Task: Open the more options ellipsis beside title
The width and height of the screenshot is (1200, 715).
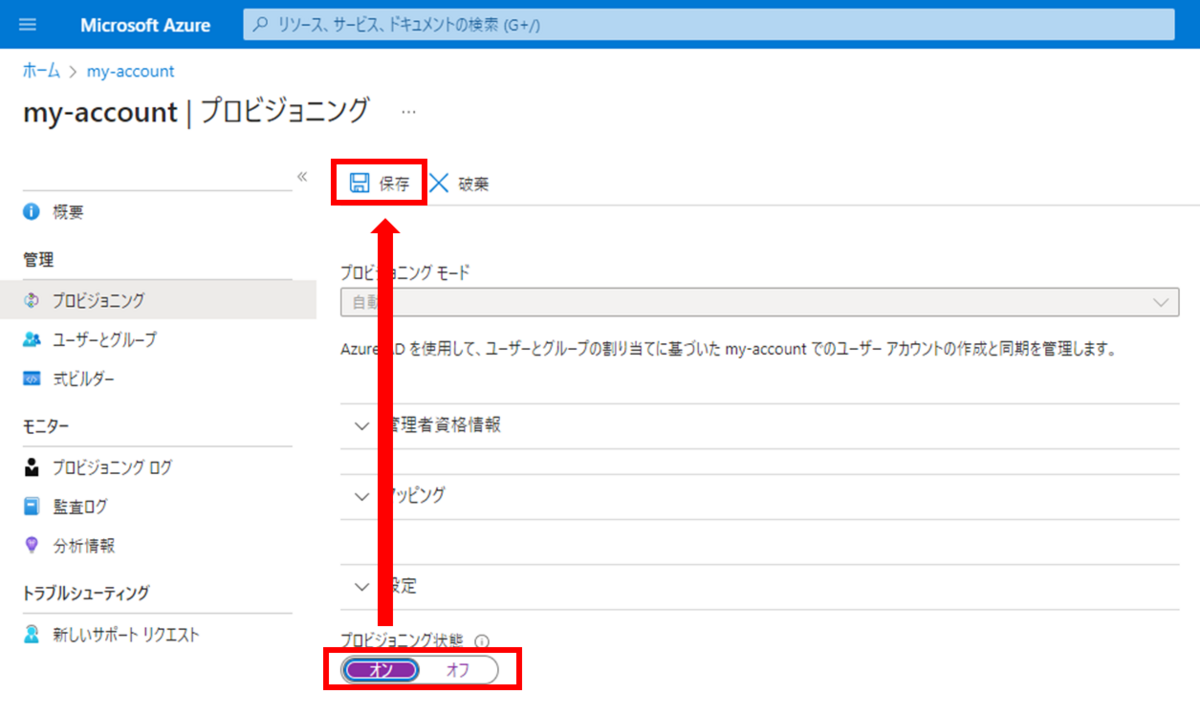Action: pyautogui.click(x=408, y=112)
